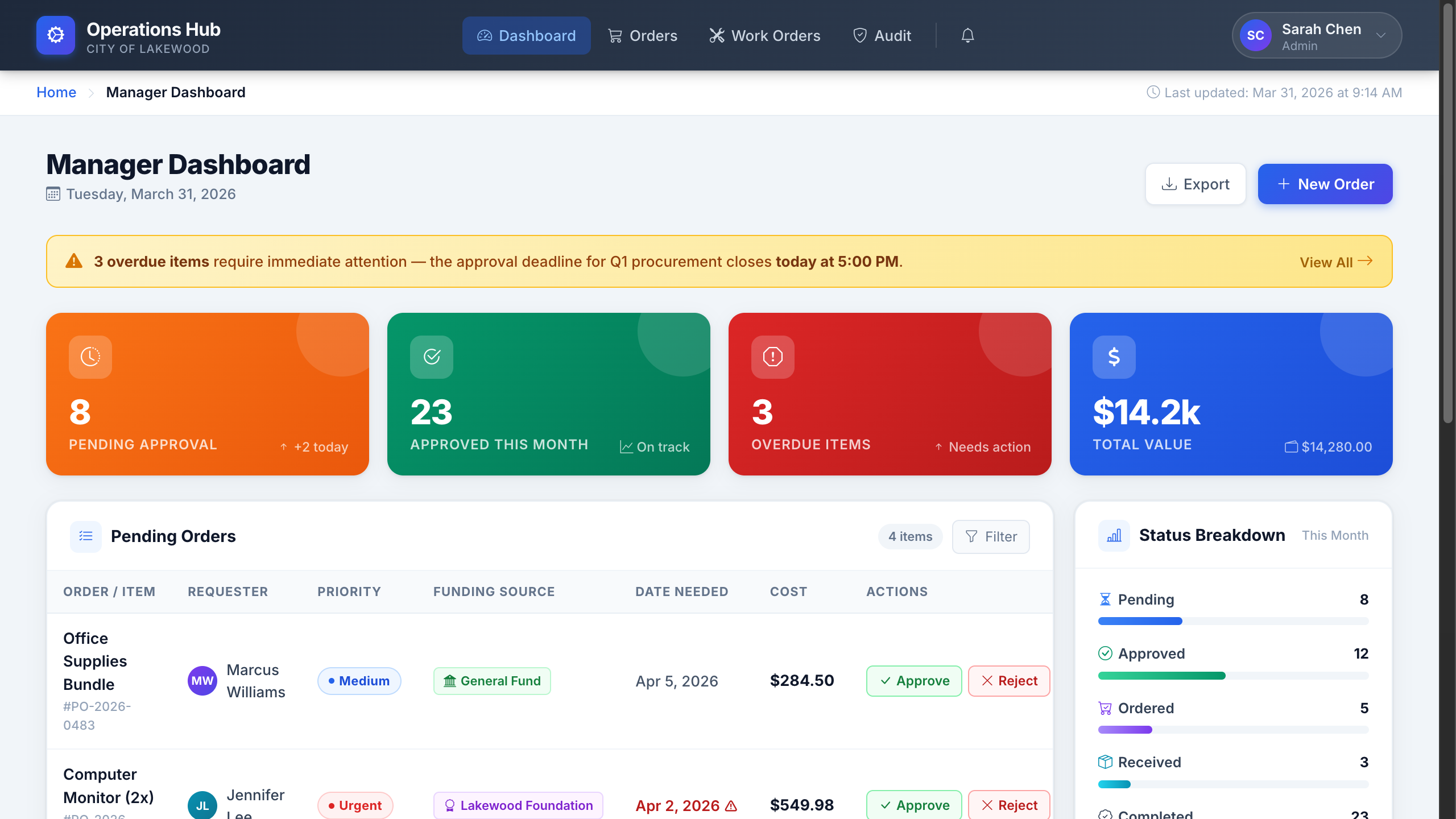
Task: Open the Work Orders section
Action: 764,35
